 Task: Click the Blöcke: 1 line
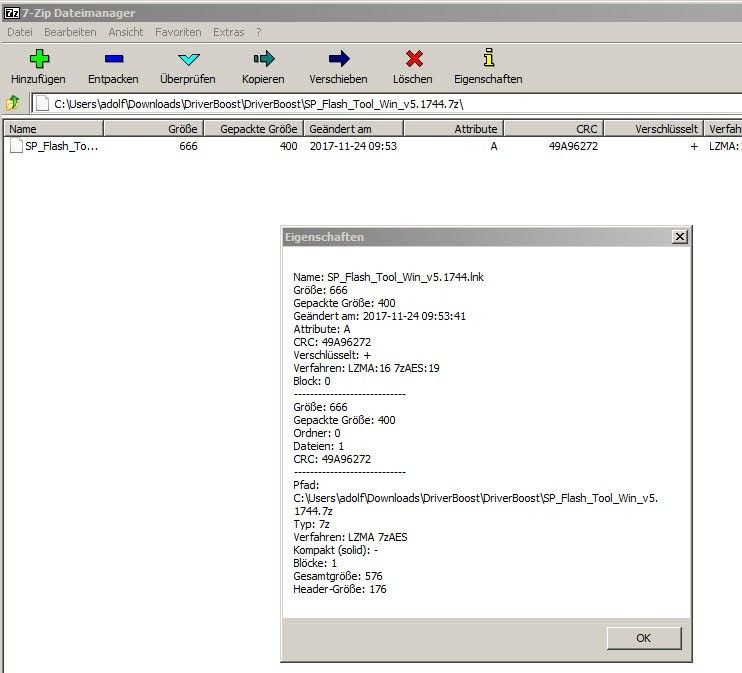tap(315, 563)
